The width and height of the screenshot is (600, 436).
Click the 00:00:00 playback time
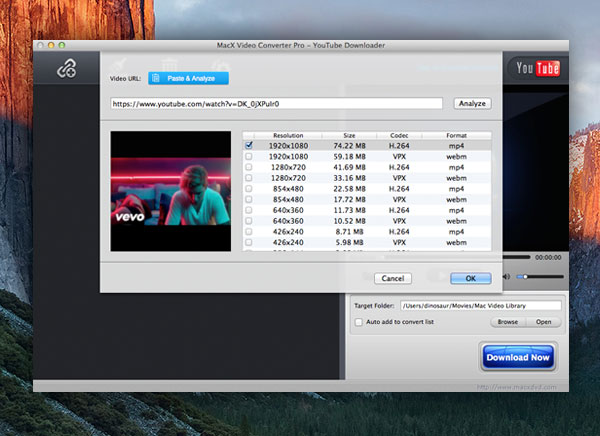pyautogui.click(x=548, y=257)
